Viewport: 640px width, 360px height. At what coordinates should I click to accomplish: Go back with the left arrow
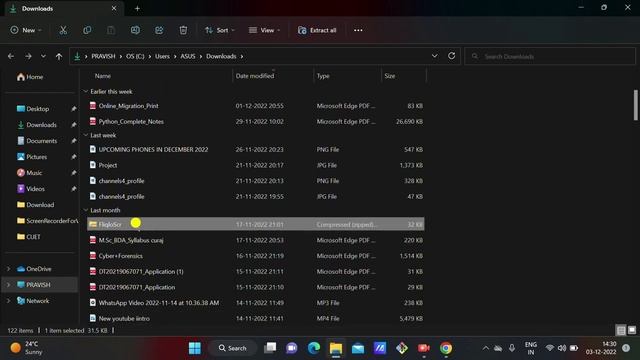(11, 56)
